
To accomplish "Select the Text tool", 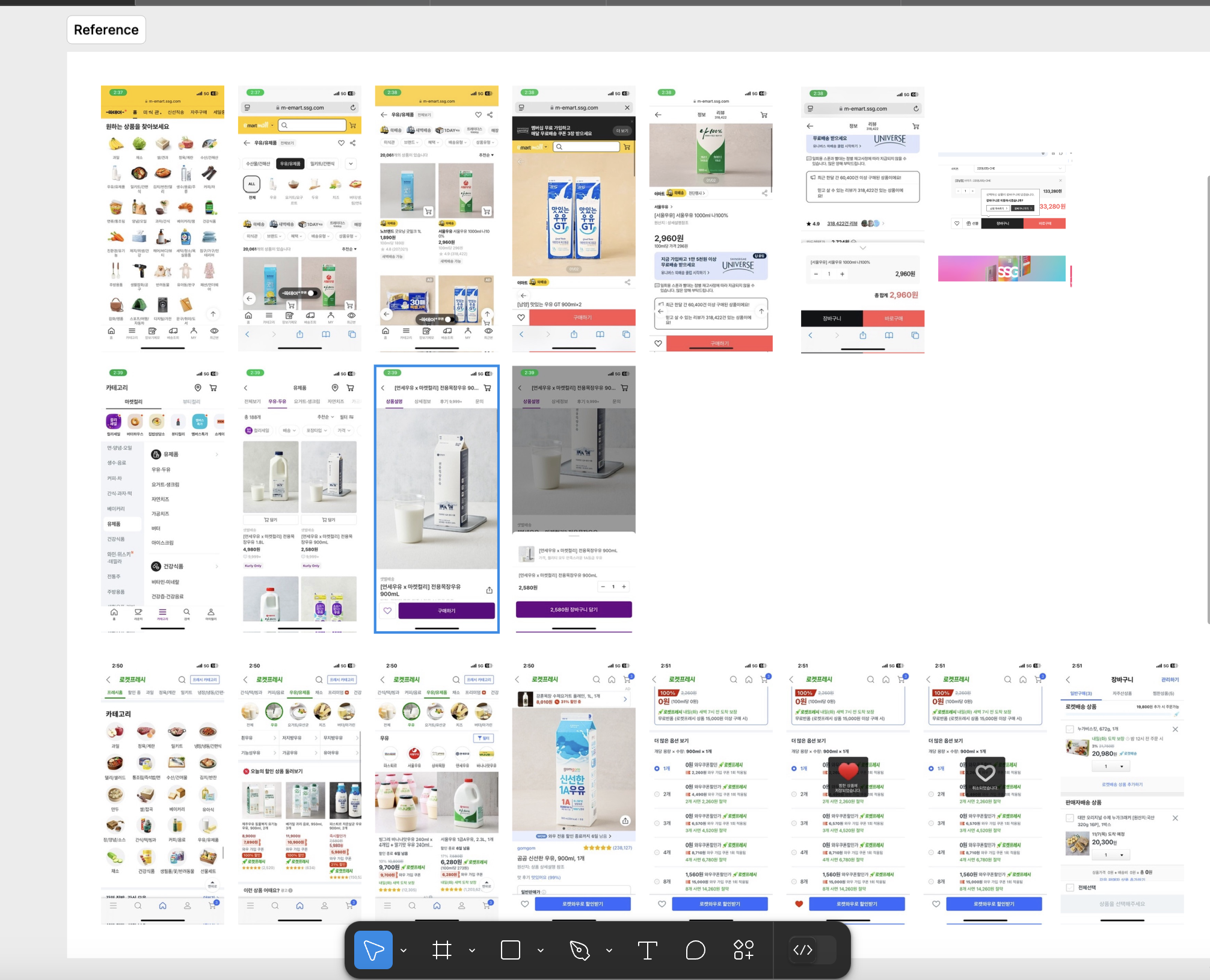I will pos(647,950).
